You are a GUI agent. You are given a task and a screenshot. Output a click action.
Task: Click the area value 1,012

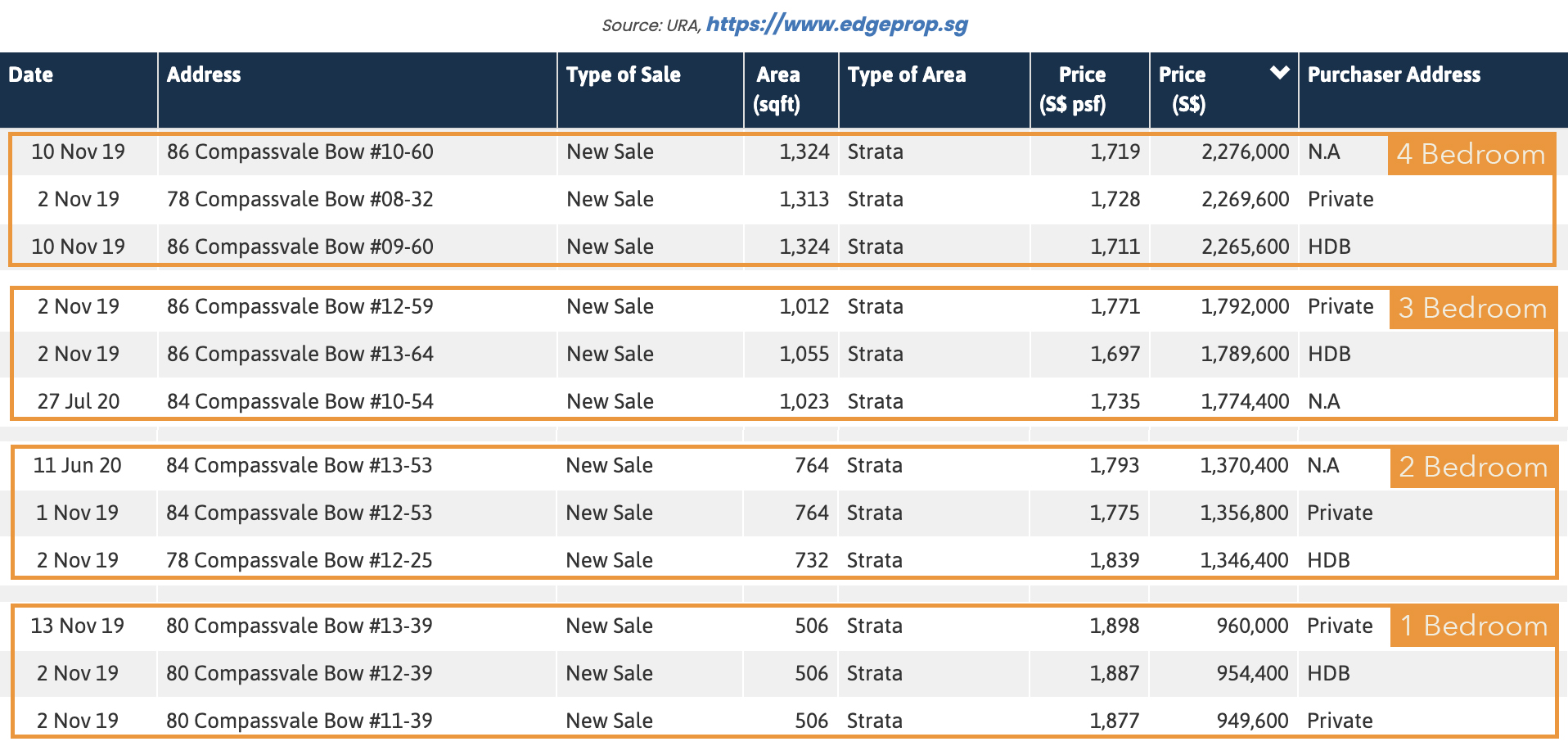click(804, 306)
